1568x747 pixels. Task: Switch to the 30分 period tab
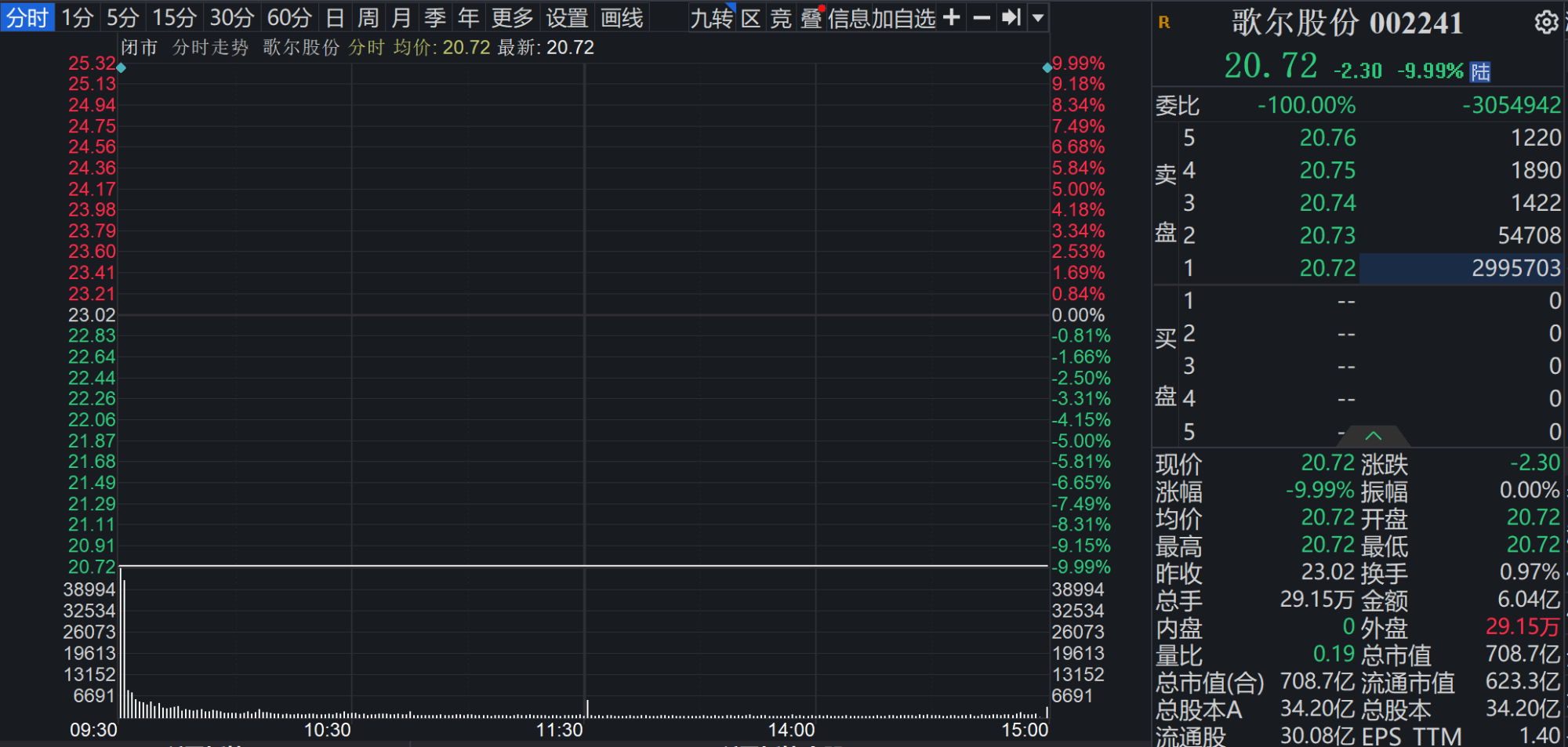pyautogui.click(x=232, y=17)
